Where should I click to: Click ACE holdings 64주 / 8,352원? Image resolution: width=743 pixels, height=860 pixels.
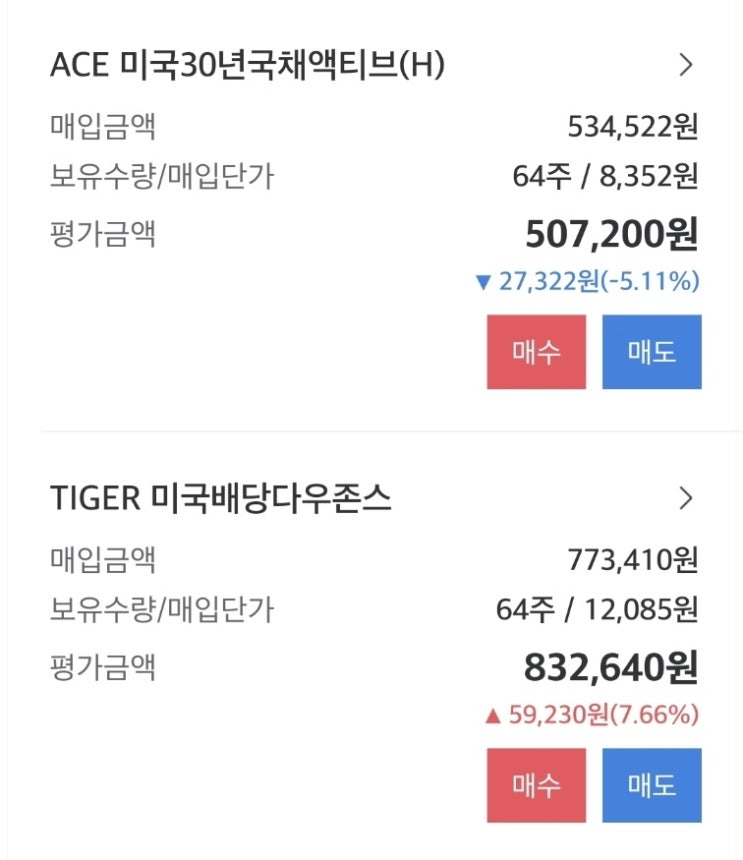click(x=605, y=177)
